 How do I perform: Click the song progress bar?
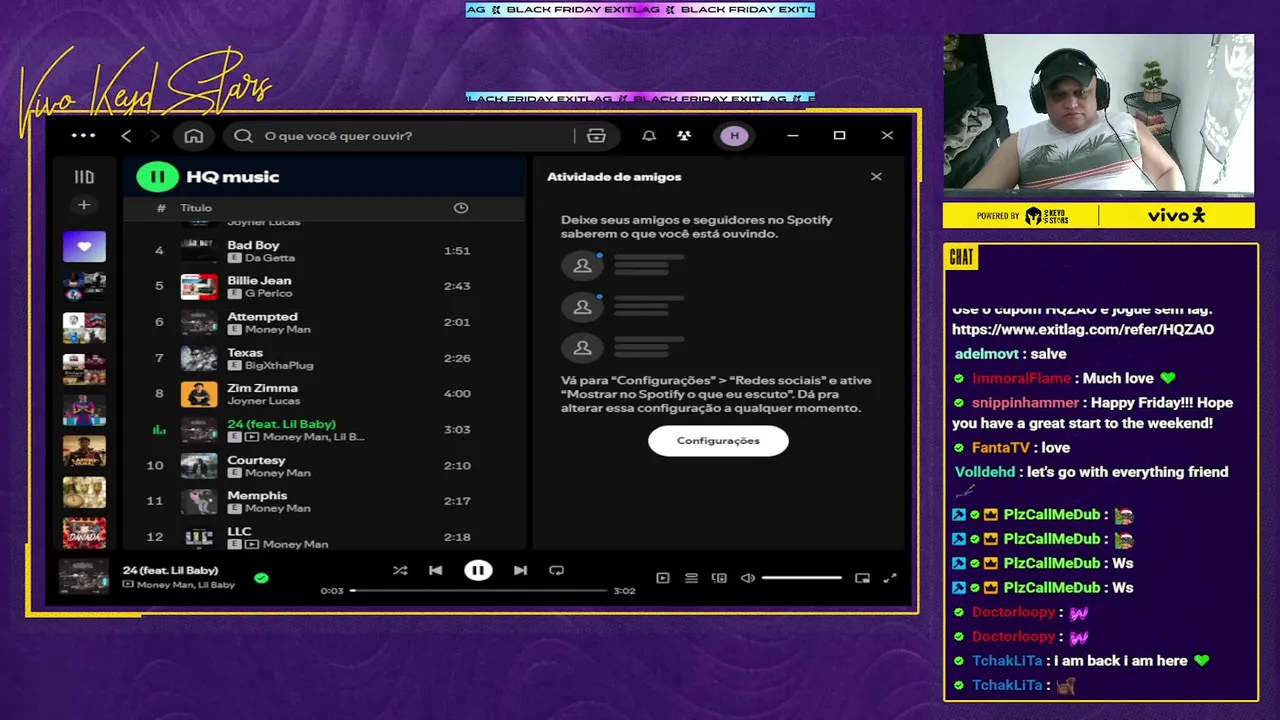[x=479, y=591]
